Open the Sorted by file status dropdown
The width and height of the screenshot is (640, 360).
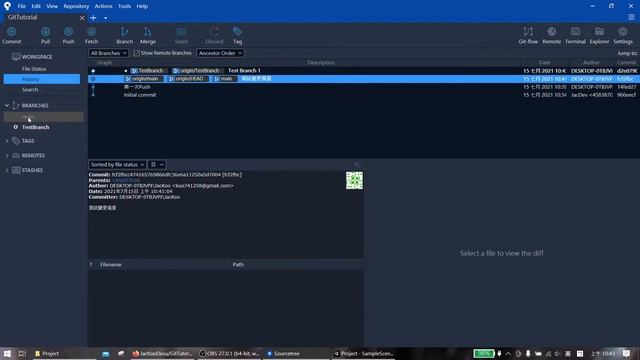click(117, 164)
